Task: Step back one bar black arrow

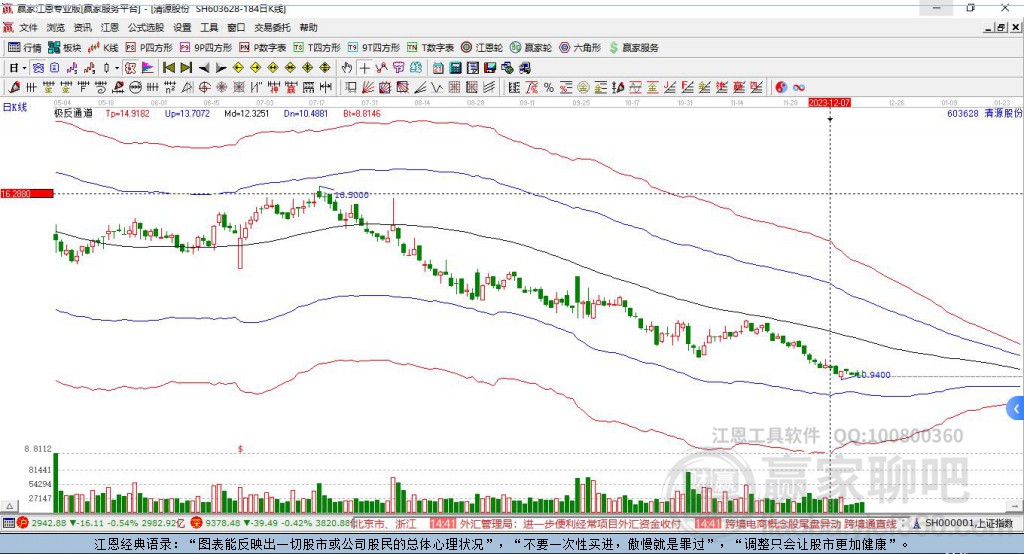Action: point(204,68)
